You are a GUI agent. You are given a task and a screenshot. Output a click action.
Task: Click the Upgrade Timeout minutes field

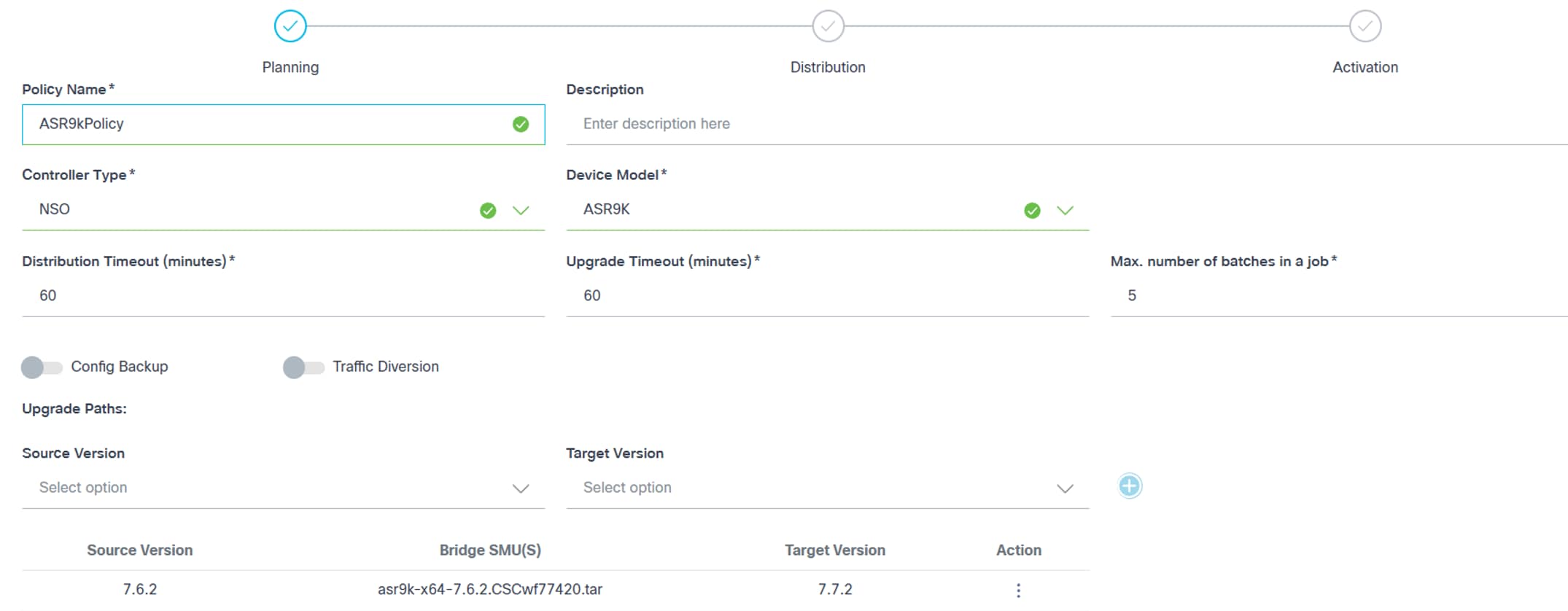point(827,296)
